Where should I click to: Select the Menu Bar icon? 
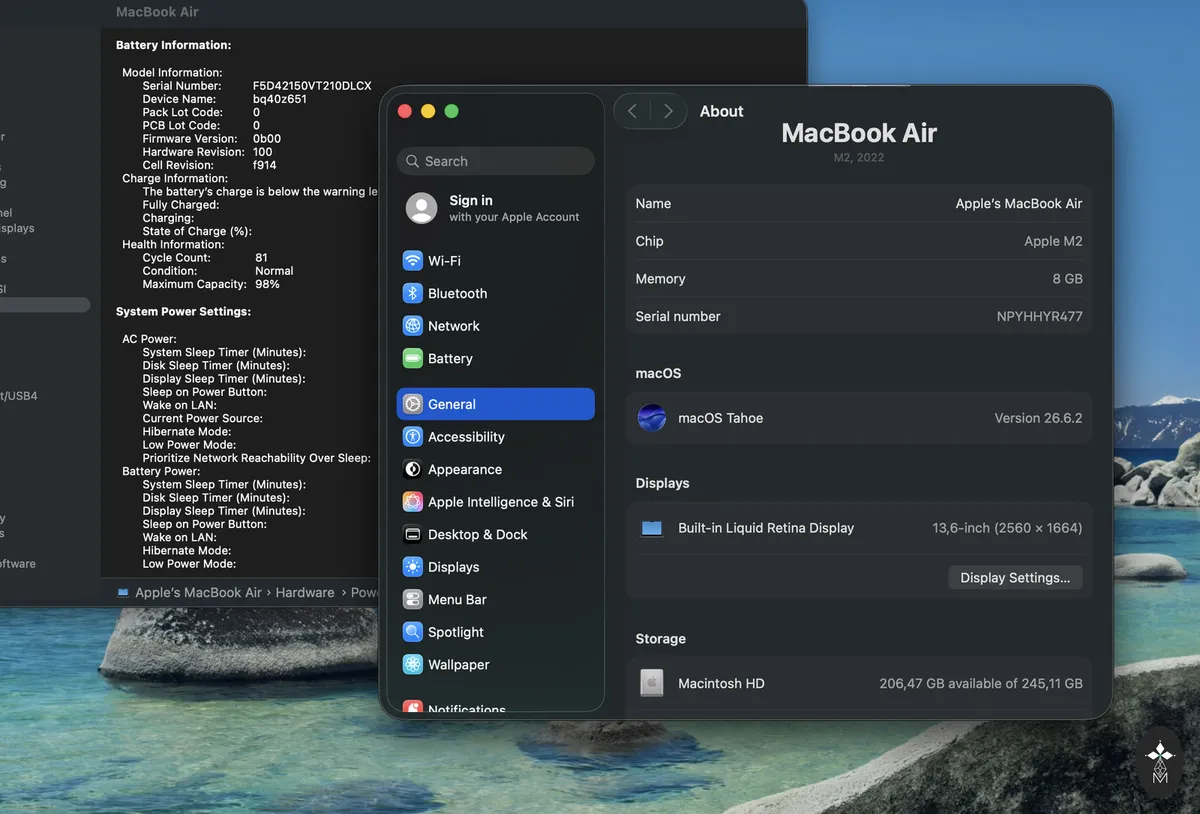[x=412, y=599]
